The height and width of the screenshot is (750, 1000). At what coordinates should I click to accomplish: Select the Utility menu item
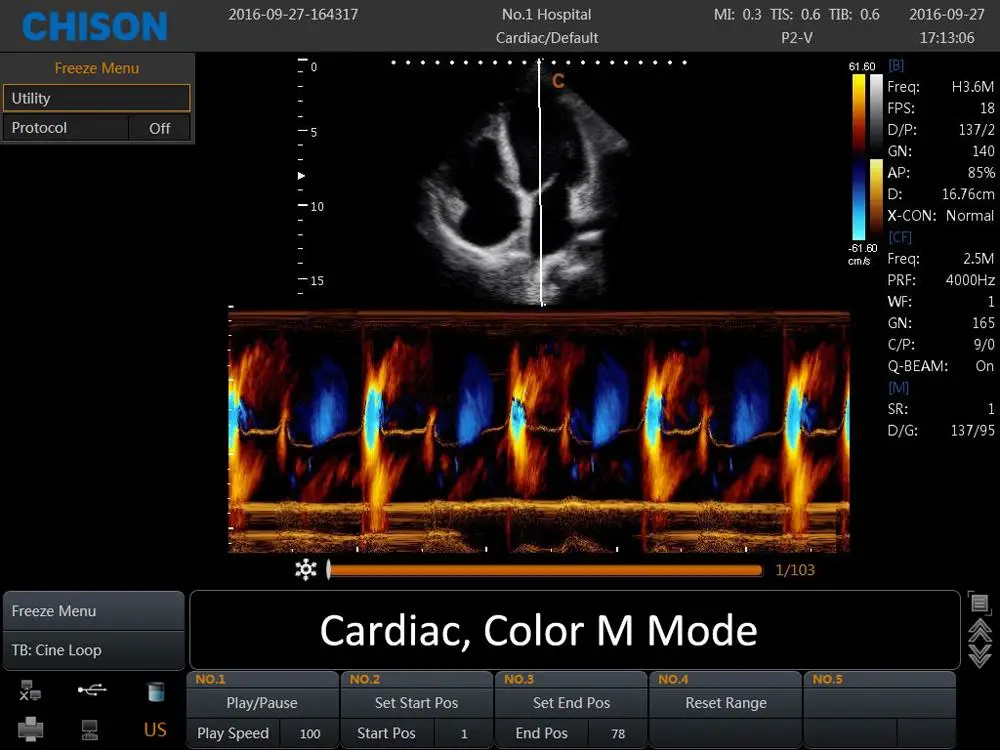[x=96, y=98]
